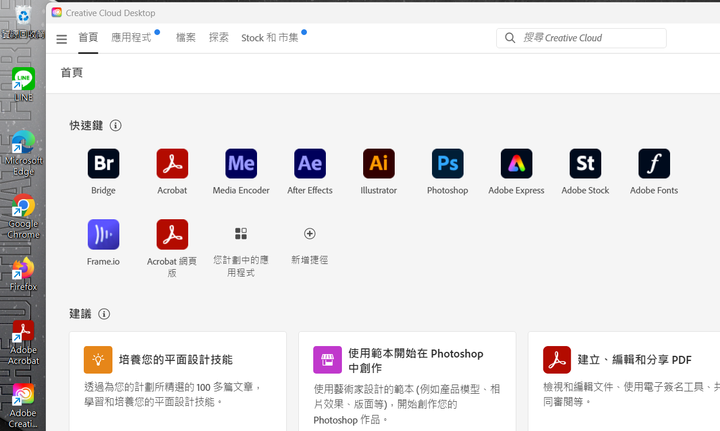Select the Firefox desktop shortcut
The height and width of the screenshot is (431, 720).
pyautogui.click(x=23, y=274)
